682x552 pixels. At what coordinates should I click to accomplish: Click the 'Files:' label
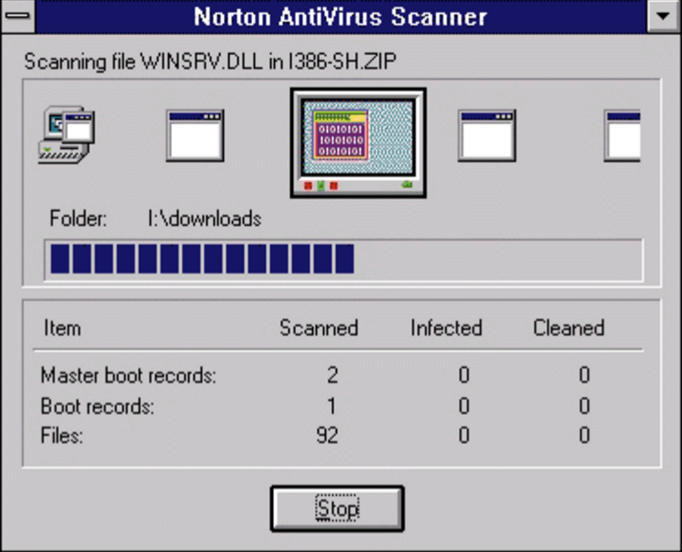pos(62,435)
